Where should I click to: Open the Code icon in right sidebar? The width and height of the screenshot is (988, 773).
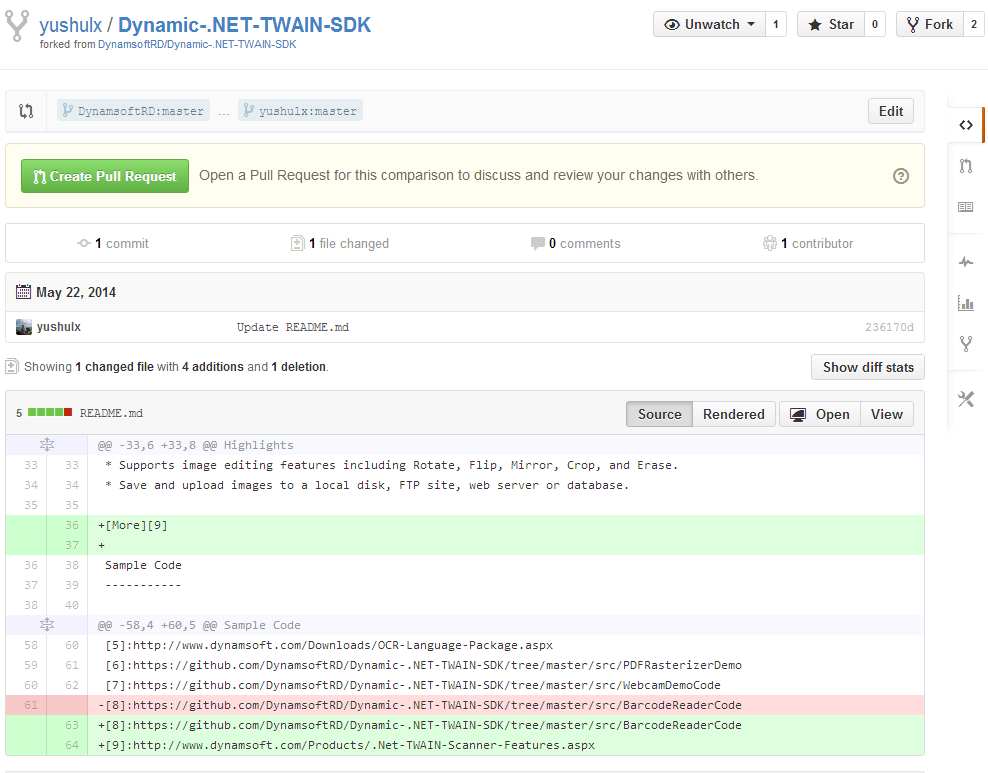[x=965, y=125]
